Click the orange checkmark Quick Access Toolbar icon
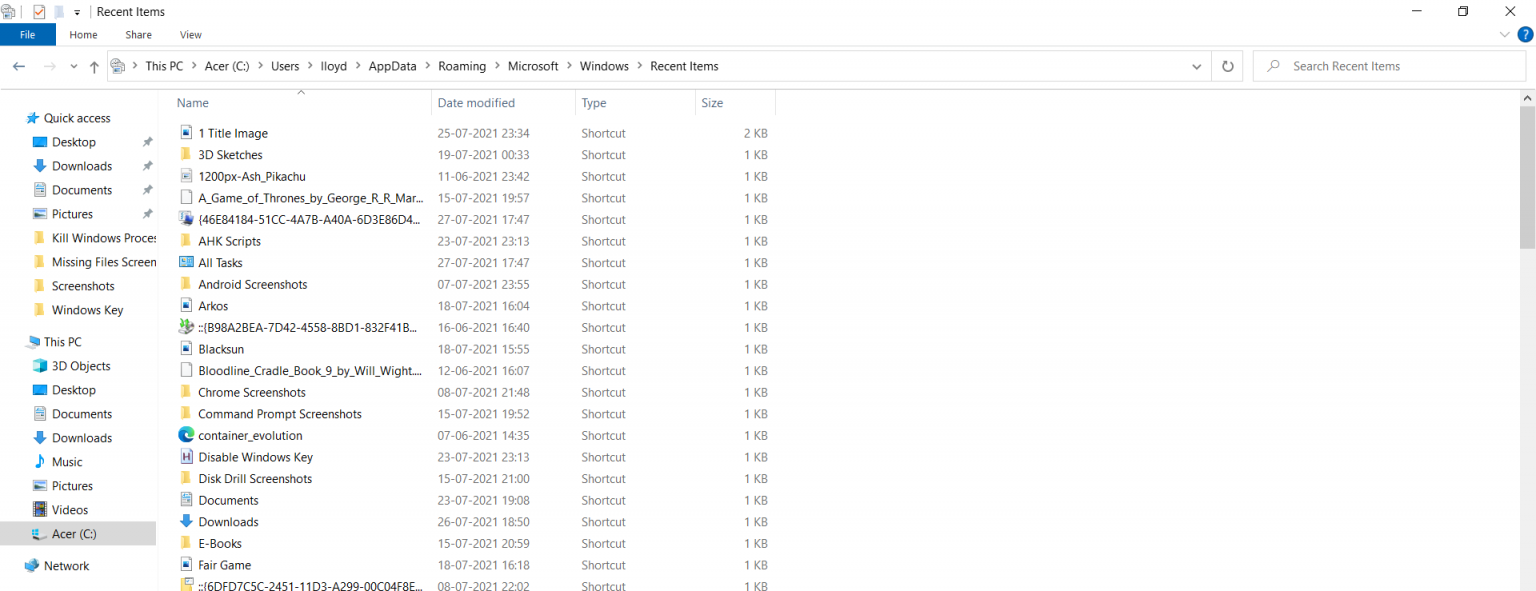Screen dimensions: 1536x591 coord(40,11)
